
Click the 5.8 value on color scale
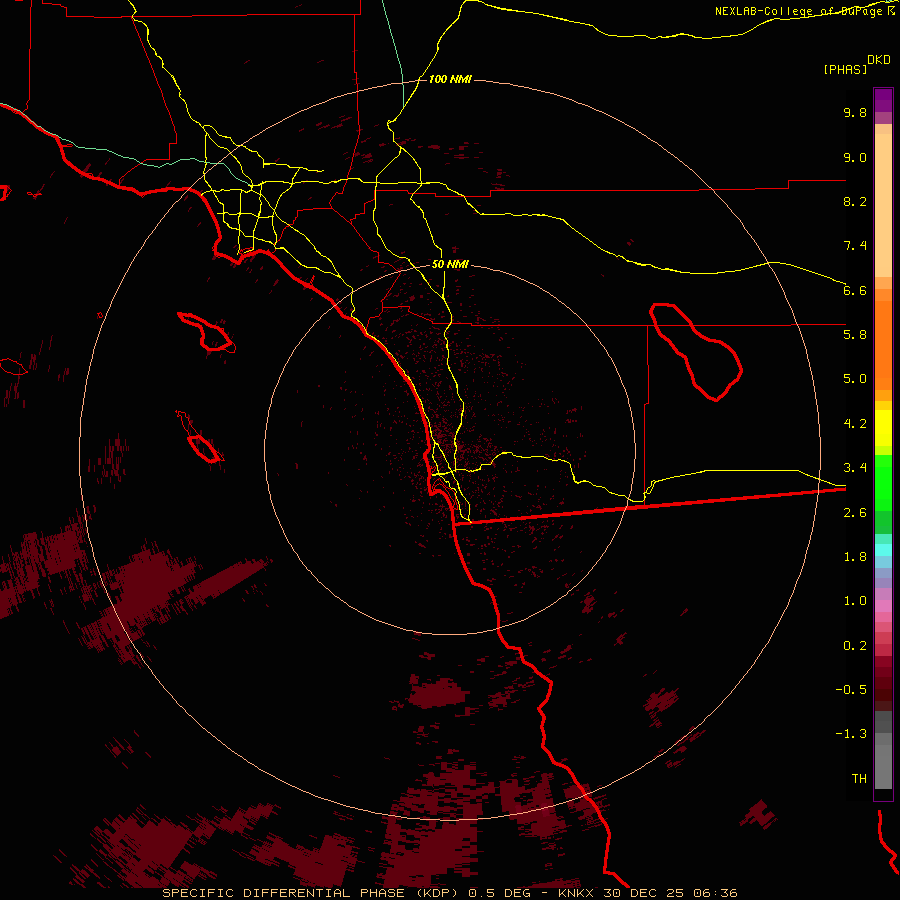855,335
